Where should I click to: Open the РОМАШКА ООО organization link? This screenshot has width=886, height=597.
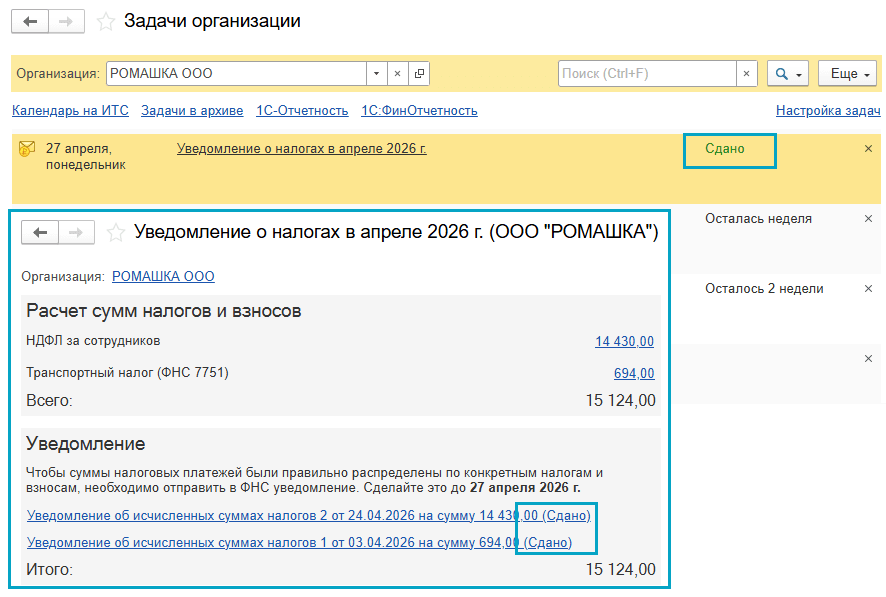tap(163, 276)
